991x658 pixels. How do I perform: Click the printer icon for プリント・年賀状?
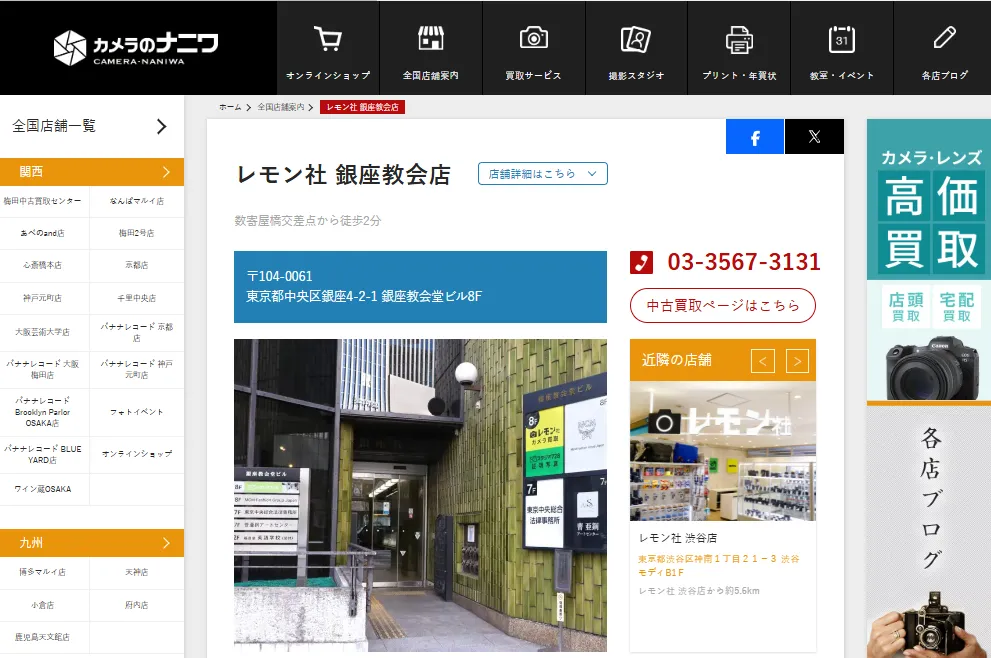tap(739, 39)
